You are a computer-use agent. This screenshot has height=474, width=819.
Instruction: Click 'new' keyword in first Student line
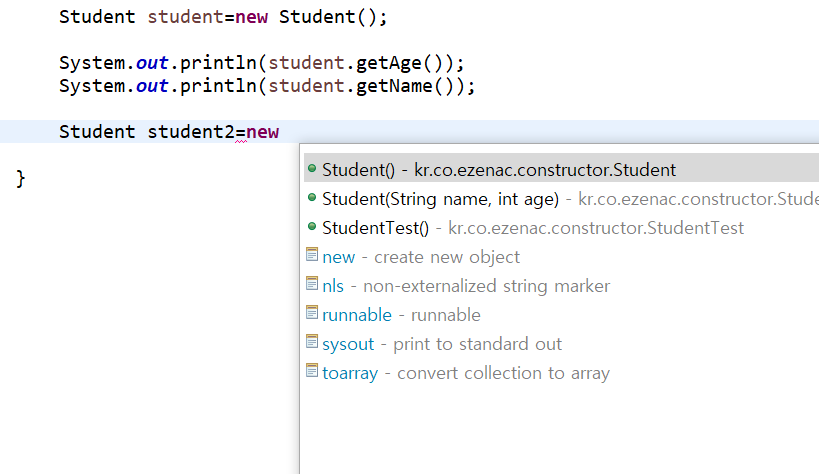click(252, 17)
